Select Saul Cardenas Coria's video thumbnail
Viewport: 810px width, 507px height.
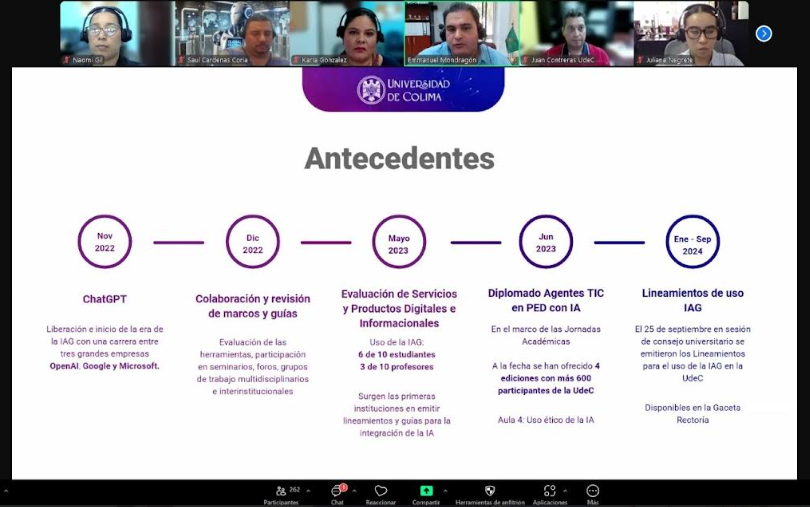pyautogui.click(x=230, y=33)
